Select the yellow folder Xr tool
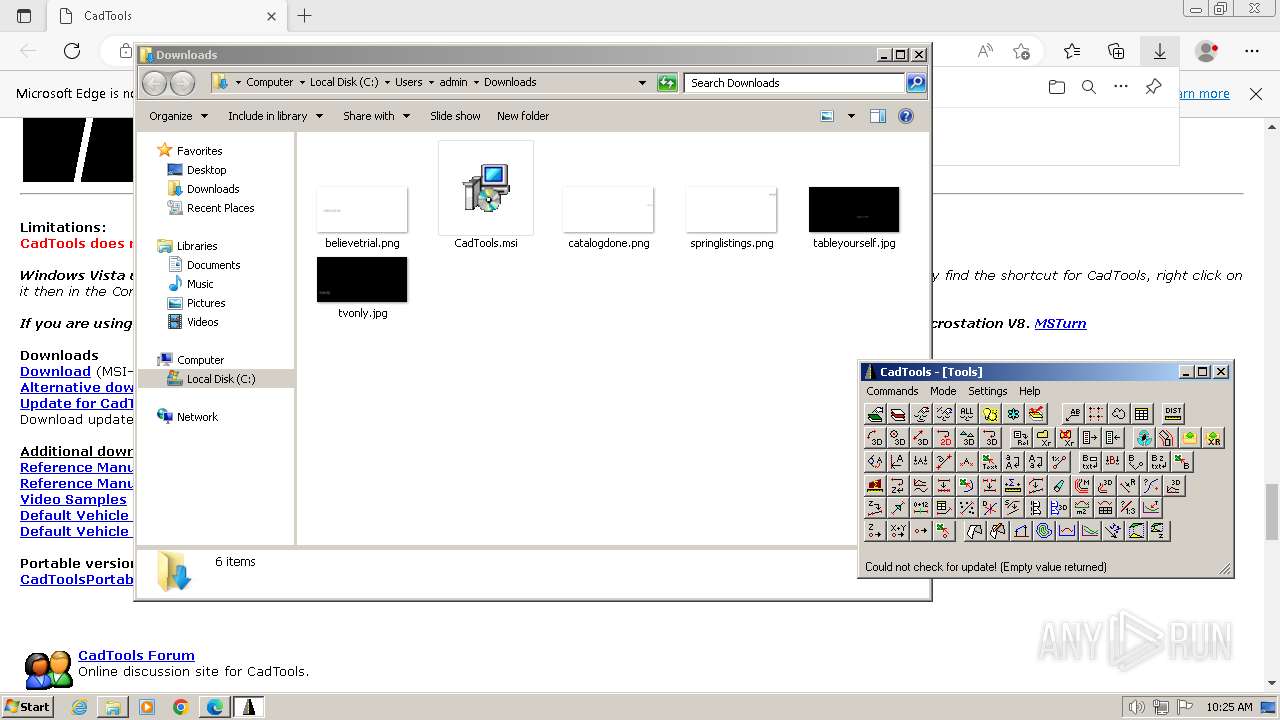The height and width of the screenshot is (720, 1280). 1044,437
